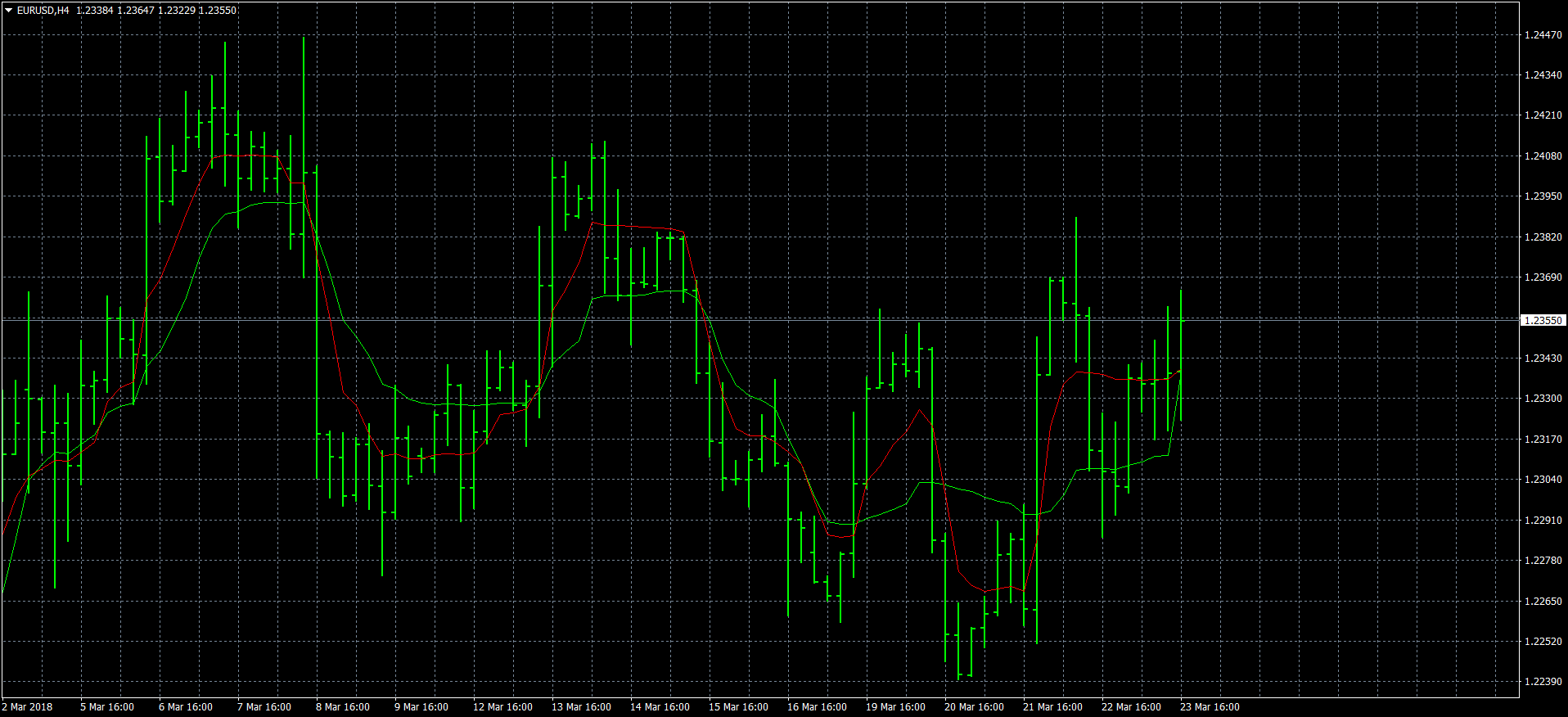This screenshot has width=1568, height=717.
Task: Click the 22 Mar 16:00 time label
Action: pyautogui.click(x=1131, y=707)
